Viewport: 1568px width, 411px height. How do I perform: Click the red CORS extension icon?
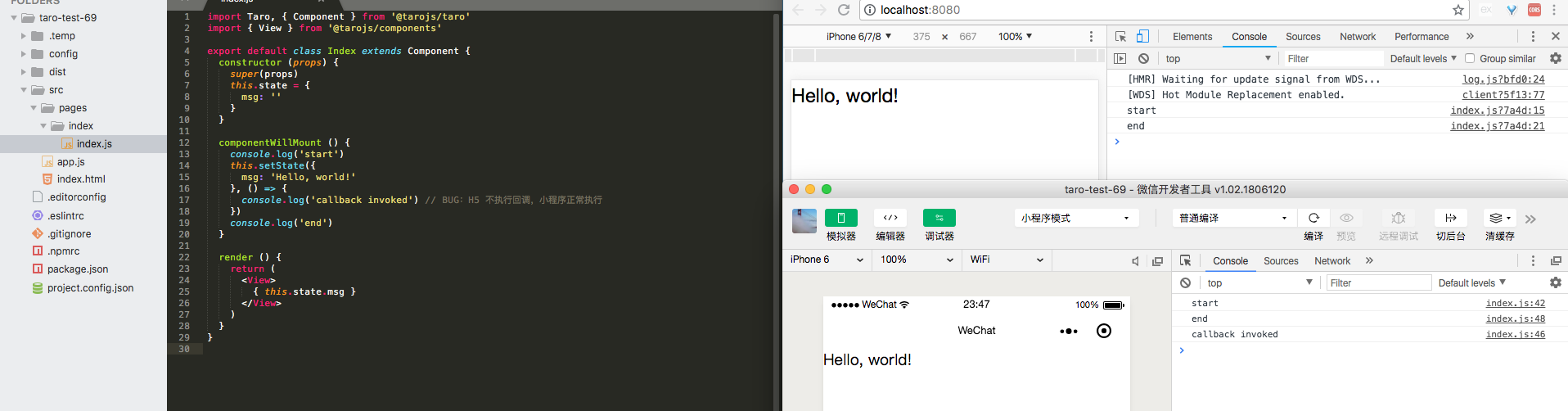pos(1534,10)
